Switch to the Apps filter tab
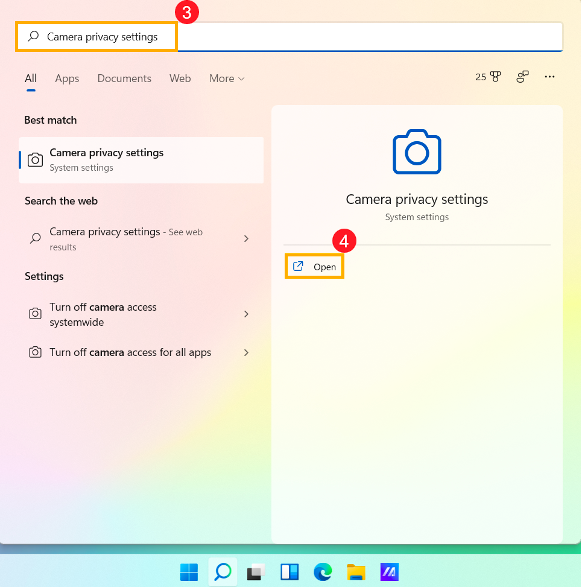 click(x=67, y=78)
